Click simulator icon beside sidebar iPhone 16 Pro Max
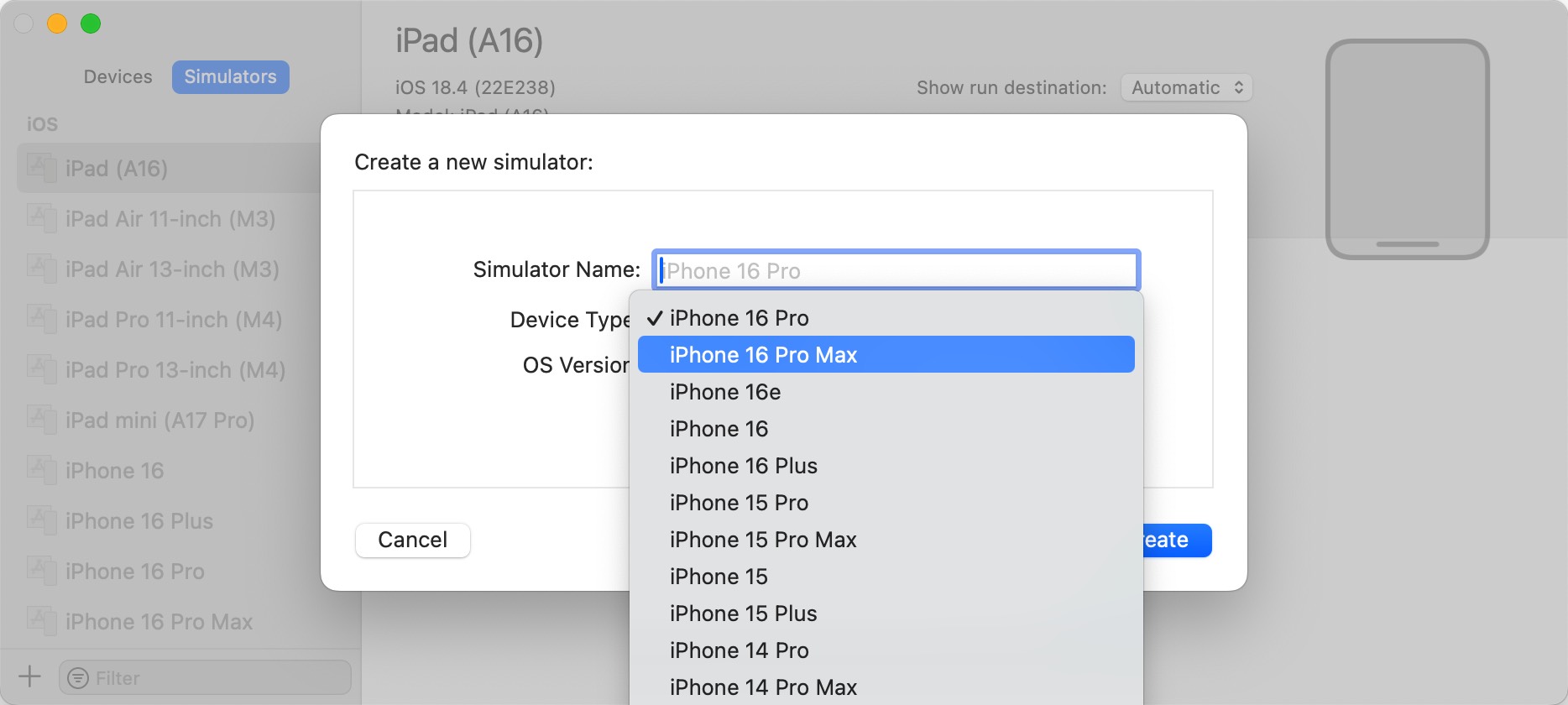Viewport: 1568px width, 705px height. 42,620
